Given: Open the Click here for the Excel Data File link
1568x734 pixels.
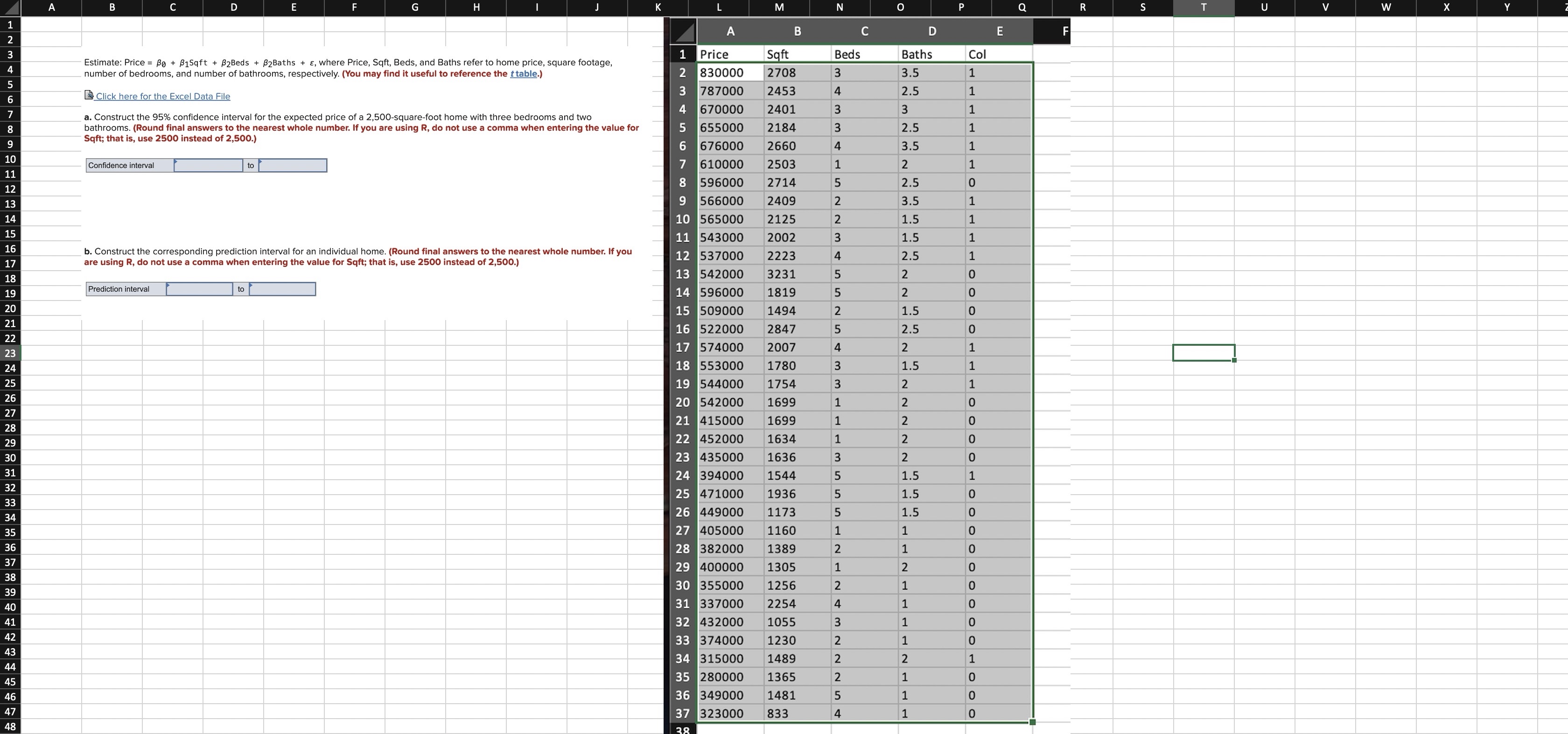Looking at the screenshot, I should 162,96.
